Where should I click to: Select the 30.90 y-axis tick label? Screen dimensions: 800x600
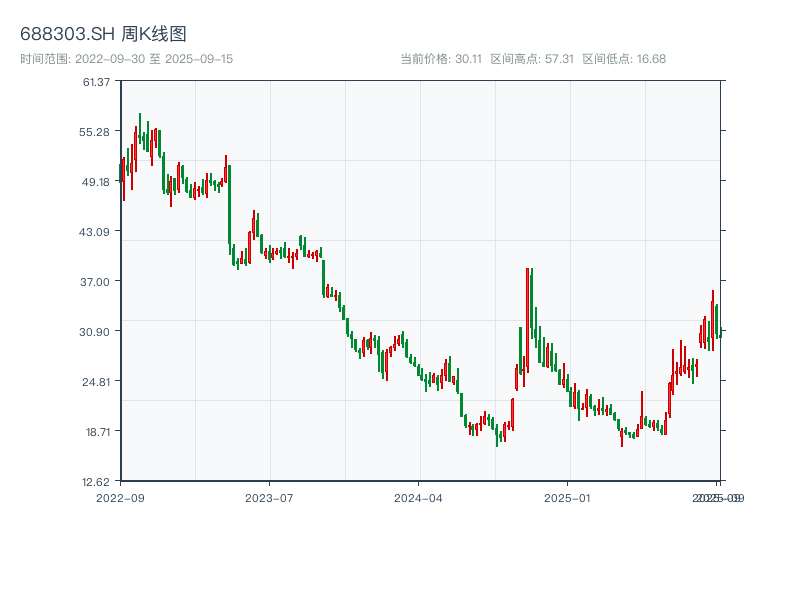(97, 331)
